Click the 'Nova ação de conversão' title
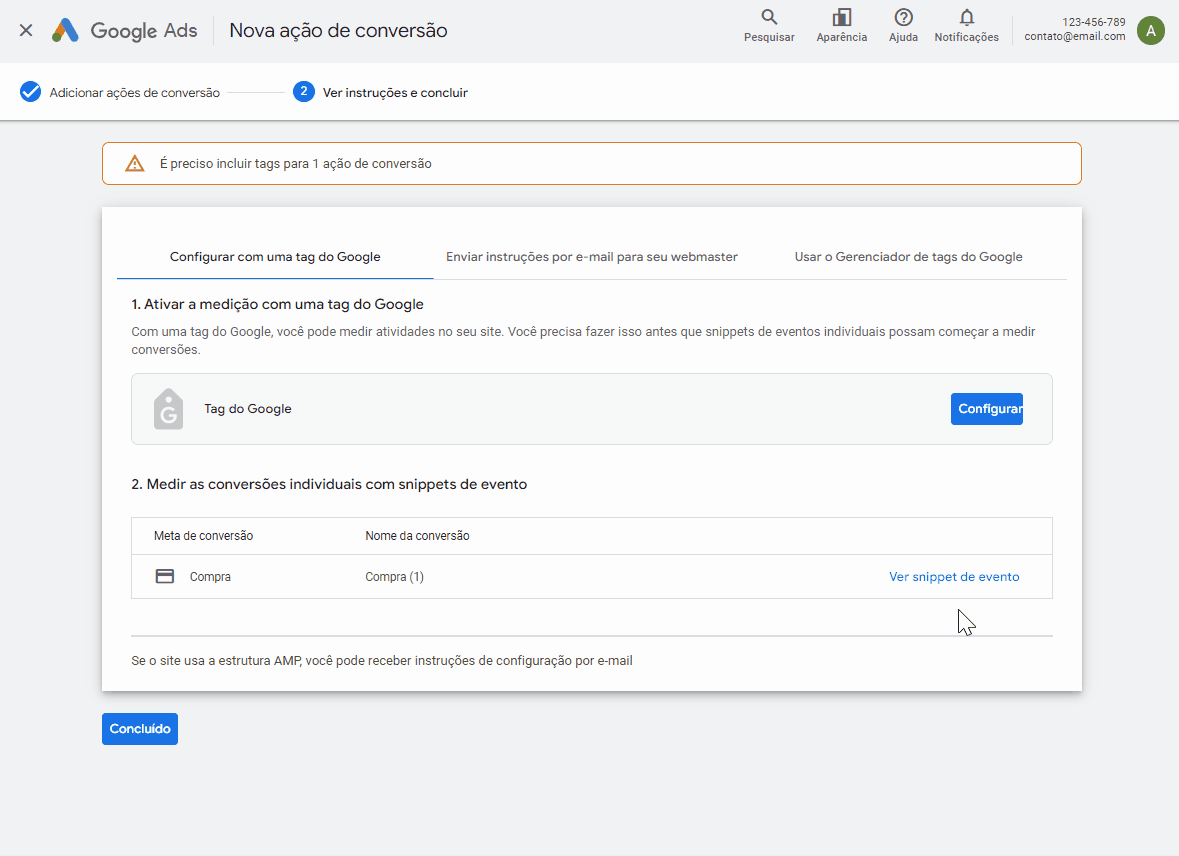The image size is (1179, 856). point(338,30)
